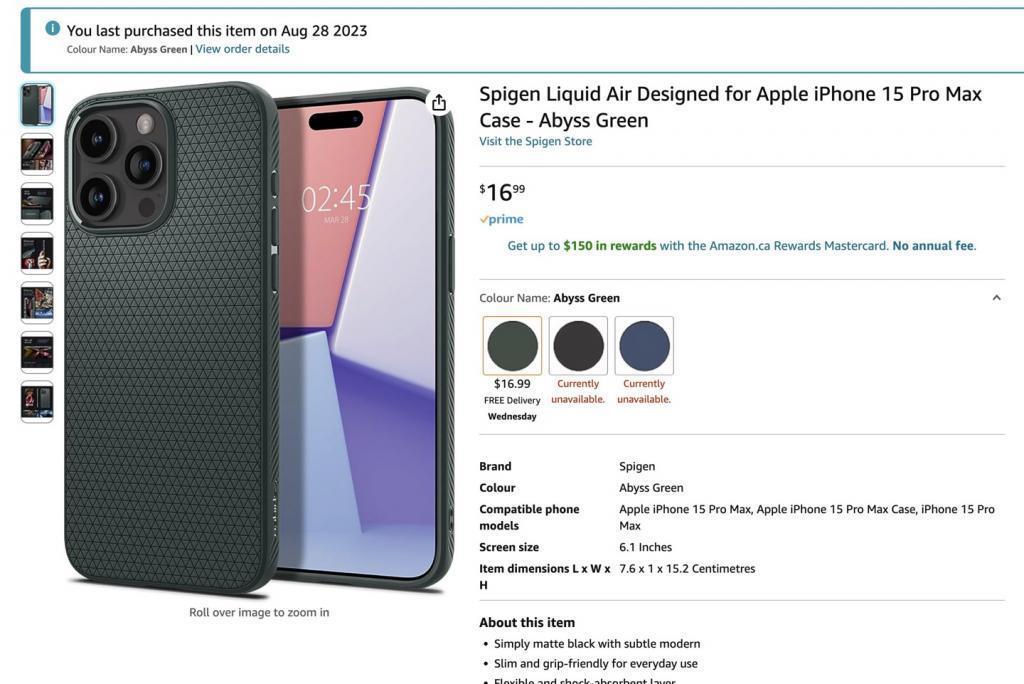Image resolution: width=1024 pixels, height=684 pixels.
Task: Select the unavailable dark grey colour swatch
Action: [x=578, y=347]
